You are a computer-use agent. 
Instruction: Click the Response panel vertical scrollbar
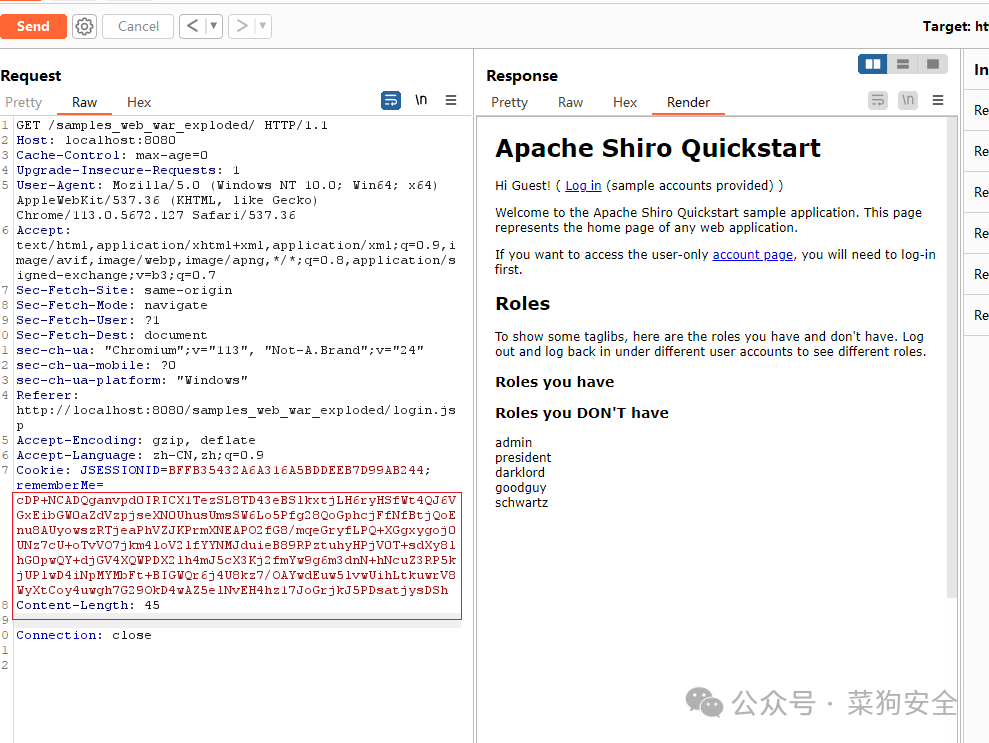pyautogui.click(x=952, y=360)
